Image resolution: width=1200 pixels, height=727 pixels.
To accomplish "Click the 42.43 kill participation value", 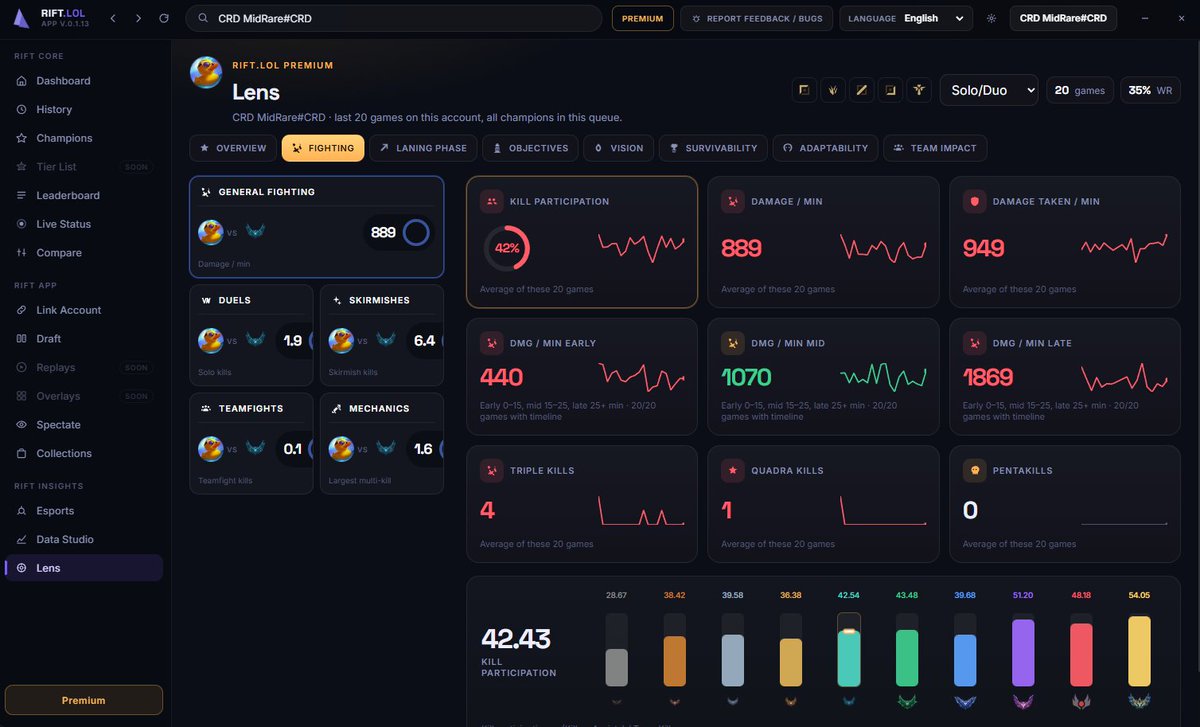I will tap(516, 639).
